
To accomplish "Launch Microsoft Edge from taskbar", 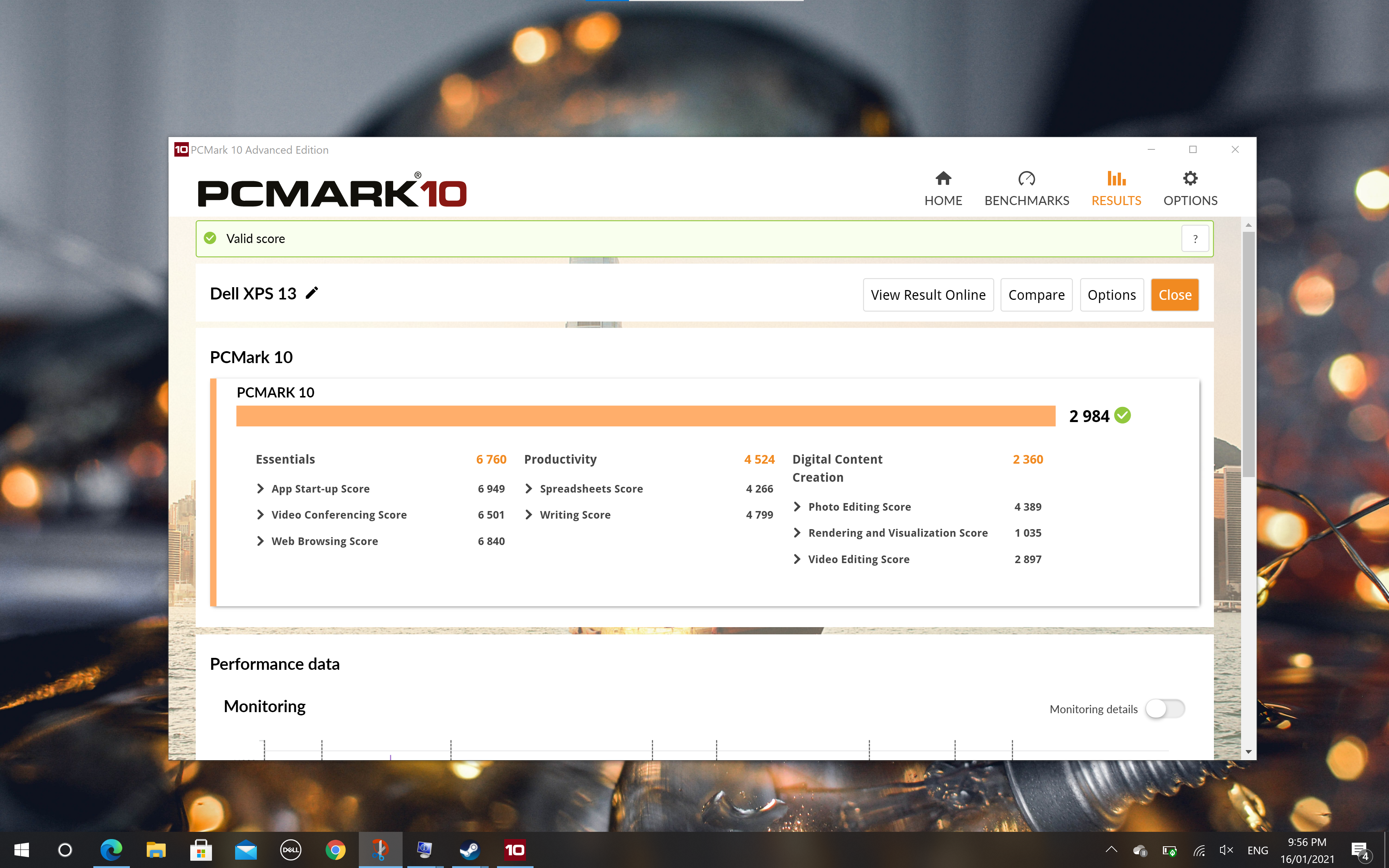I will [111, 850].
